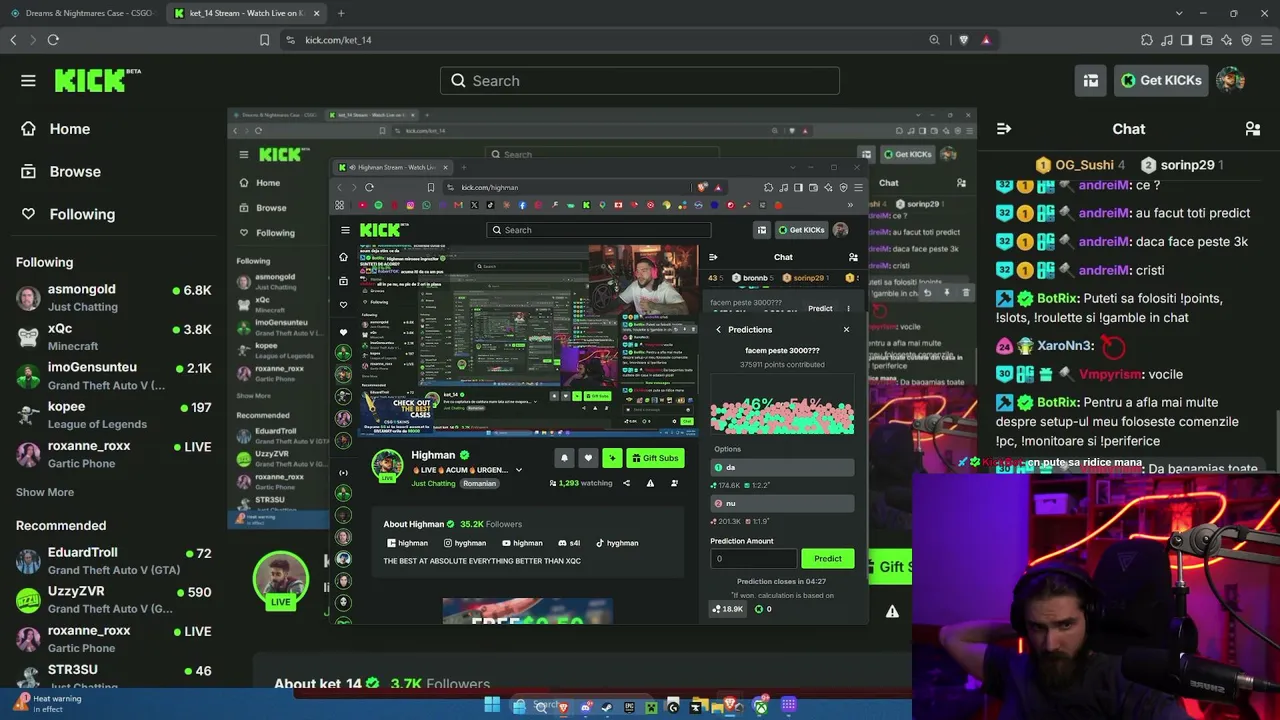Open Brave Shields lion icon
Viewport: 1280px width, 720px height.
963,40
